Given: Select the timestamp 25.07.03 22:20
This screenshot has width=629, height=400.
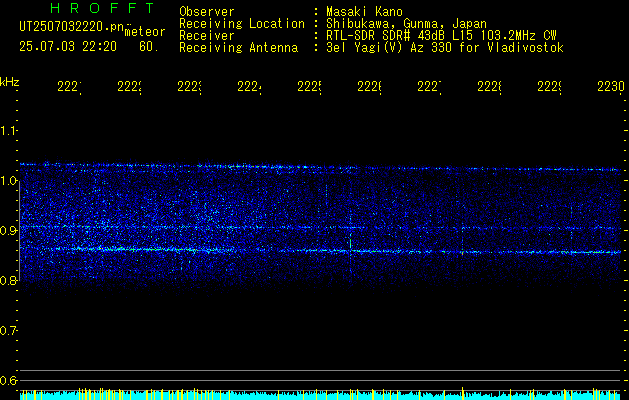Looking at the screenshot, I should click(x=68, y=47).
